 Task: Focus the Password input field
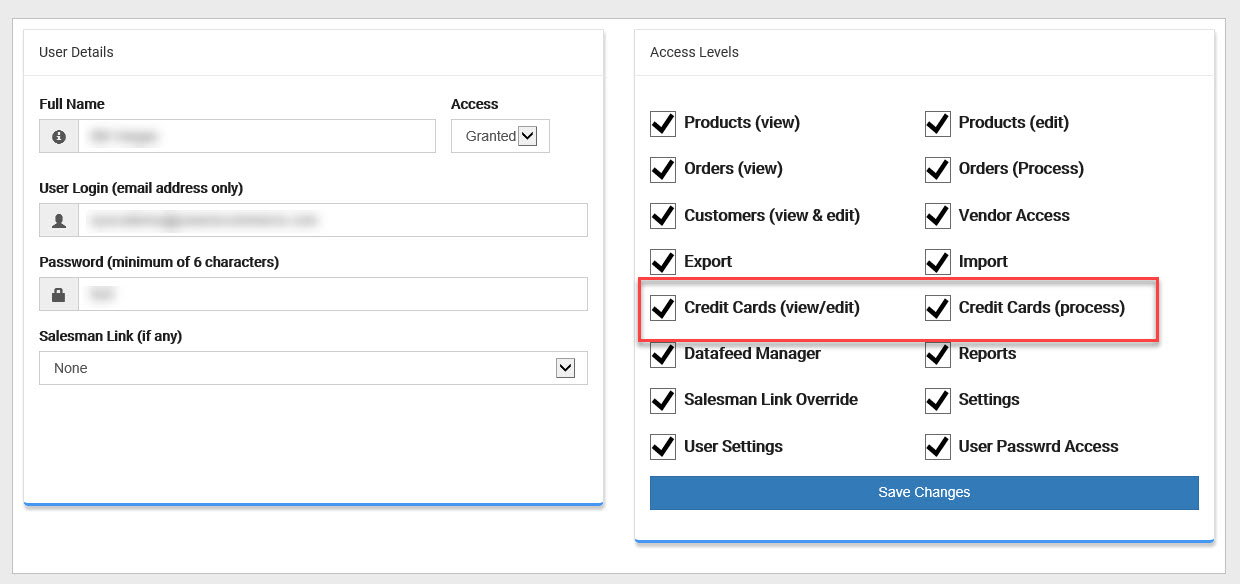332,294
